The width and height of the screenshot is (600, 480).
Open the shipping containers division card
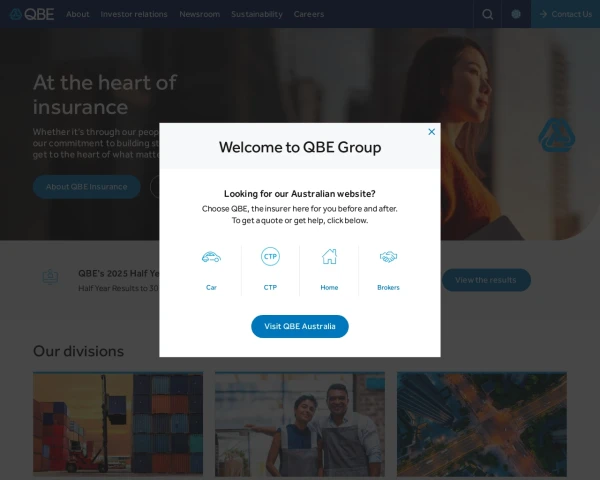pos(118,424)
